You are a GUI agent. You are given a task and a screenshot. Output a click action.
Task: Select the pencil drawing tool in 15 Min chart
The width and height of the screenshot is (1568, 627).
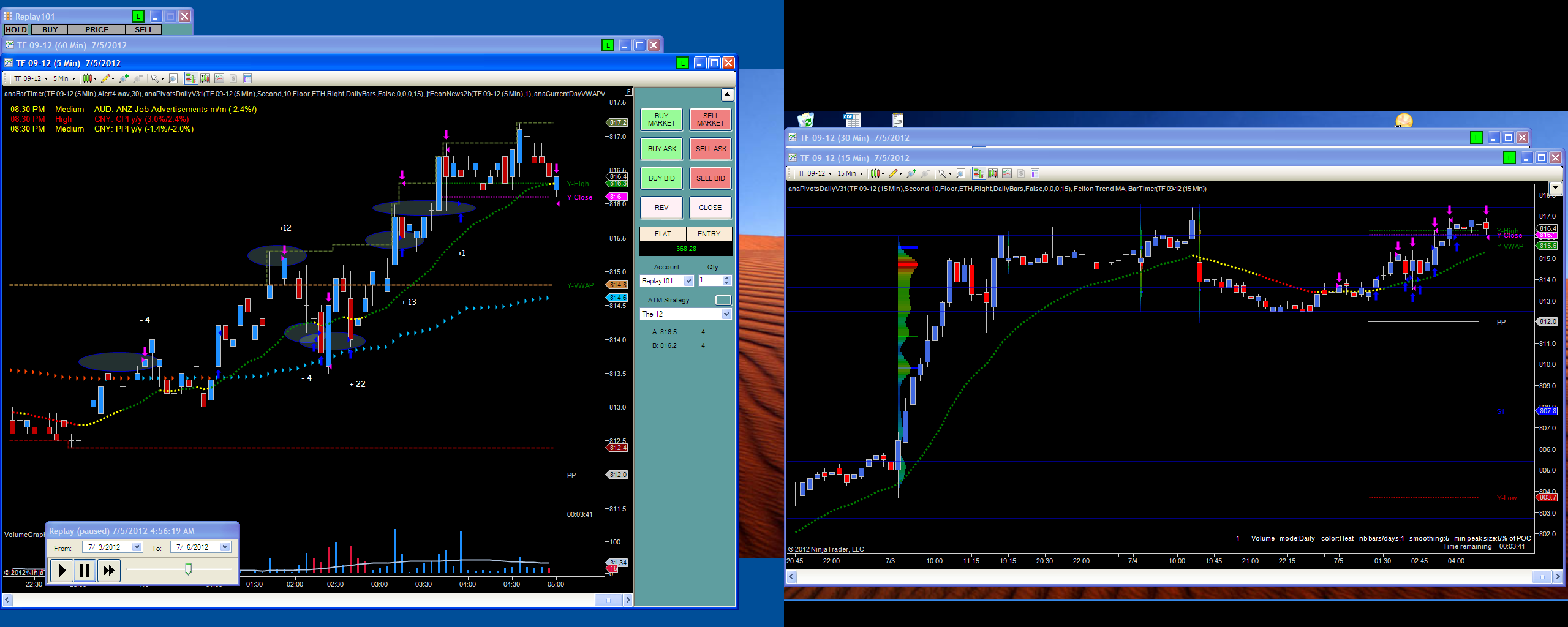click(x=894, y=173)
